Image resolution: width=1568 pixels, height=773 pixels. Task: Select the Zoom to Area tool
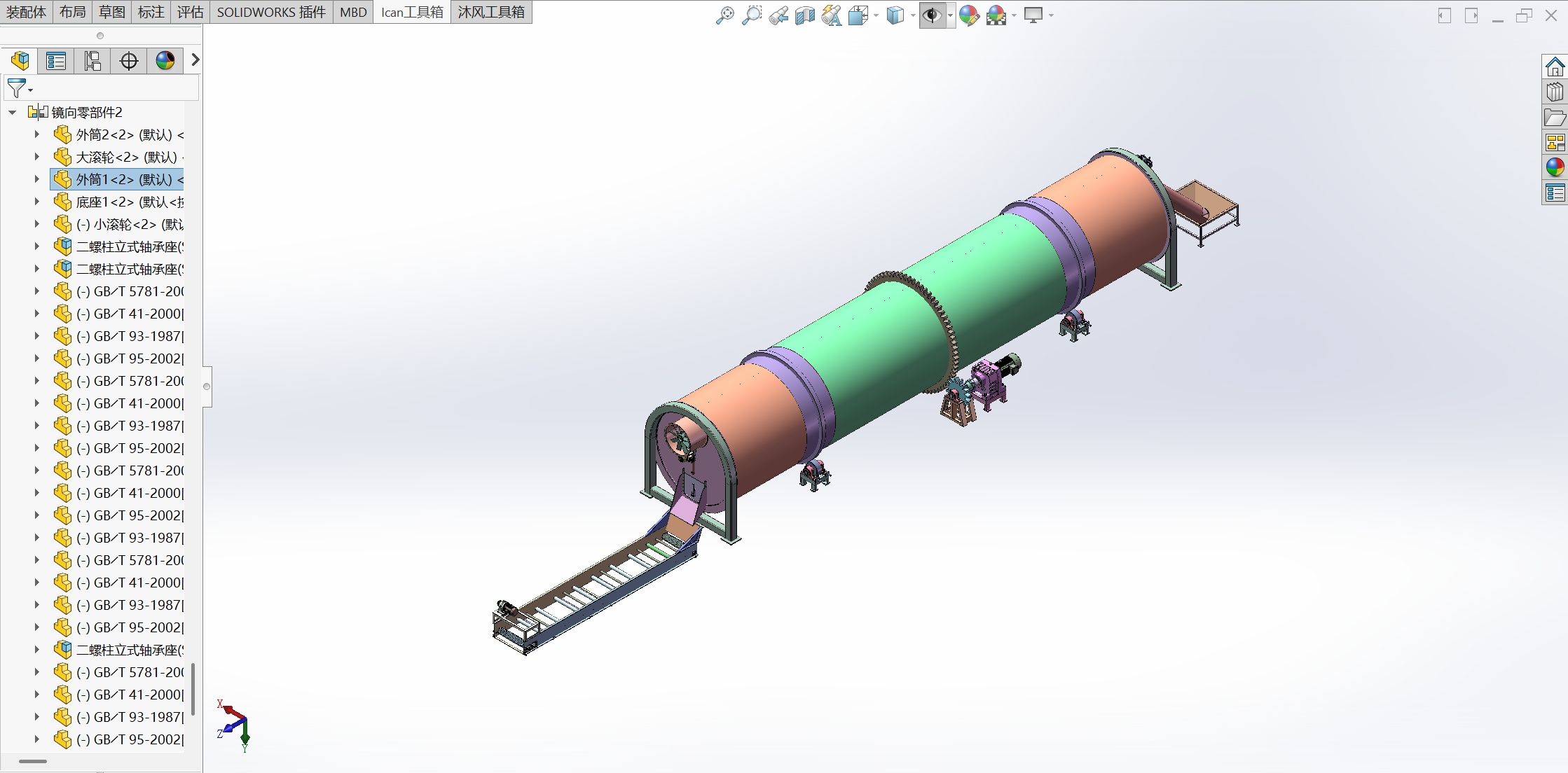(x=751, y=15)
